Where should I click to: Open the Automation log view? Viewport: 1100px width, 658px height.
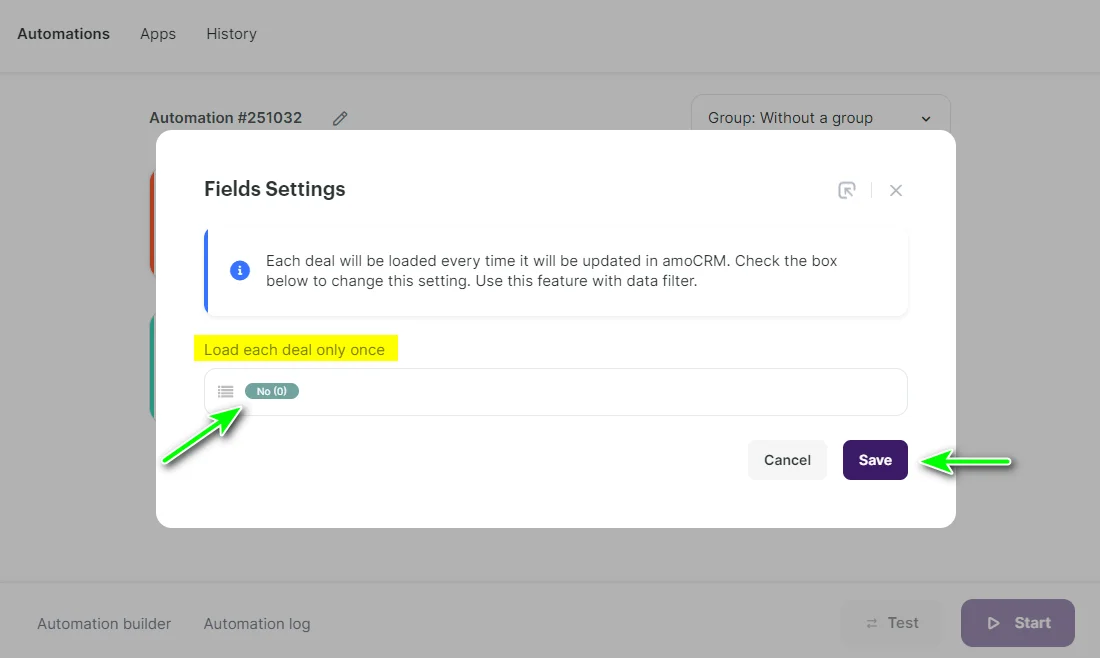(x=256, y=623)
